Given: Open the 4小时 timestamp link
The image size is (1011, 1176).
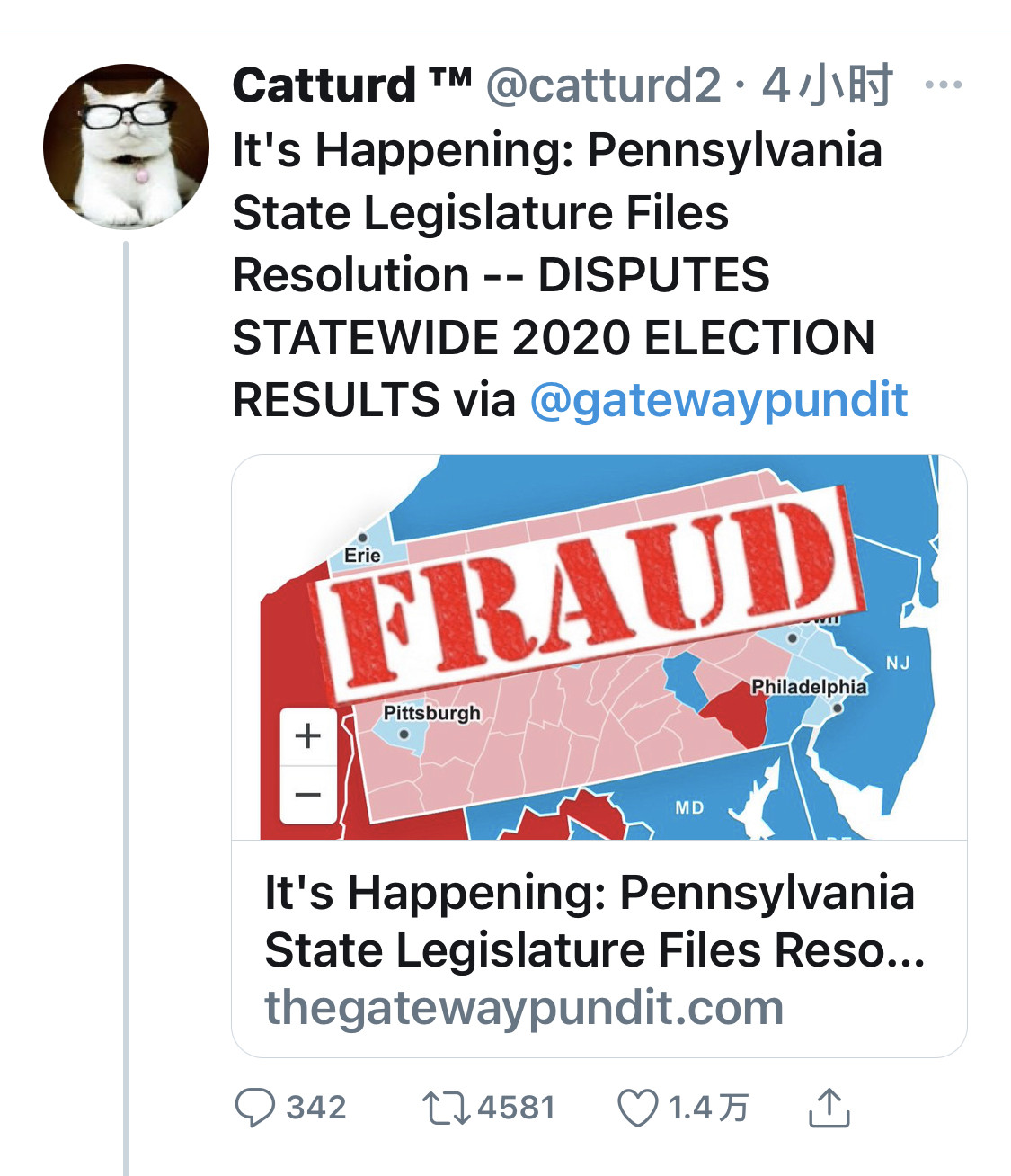Looking at the screenshot, I should tap(827, 85).
